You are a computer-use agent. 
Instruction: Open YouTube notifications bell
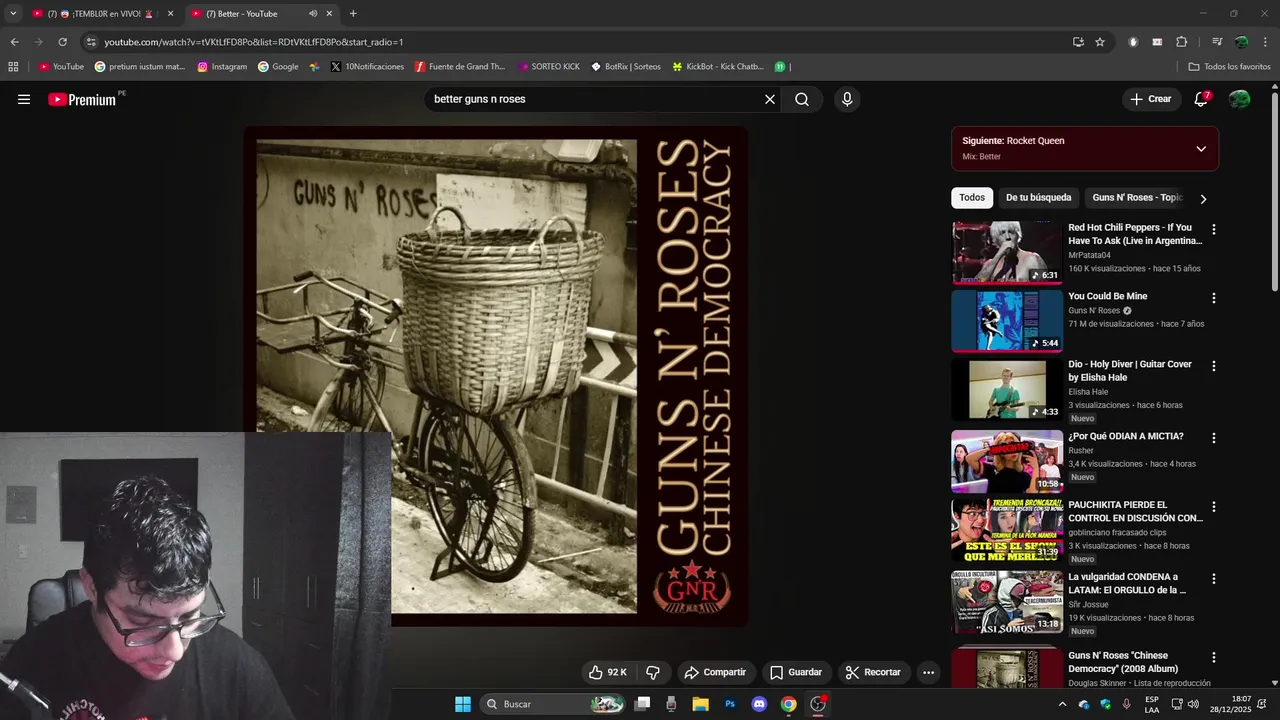click(x=1202, y=99)
